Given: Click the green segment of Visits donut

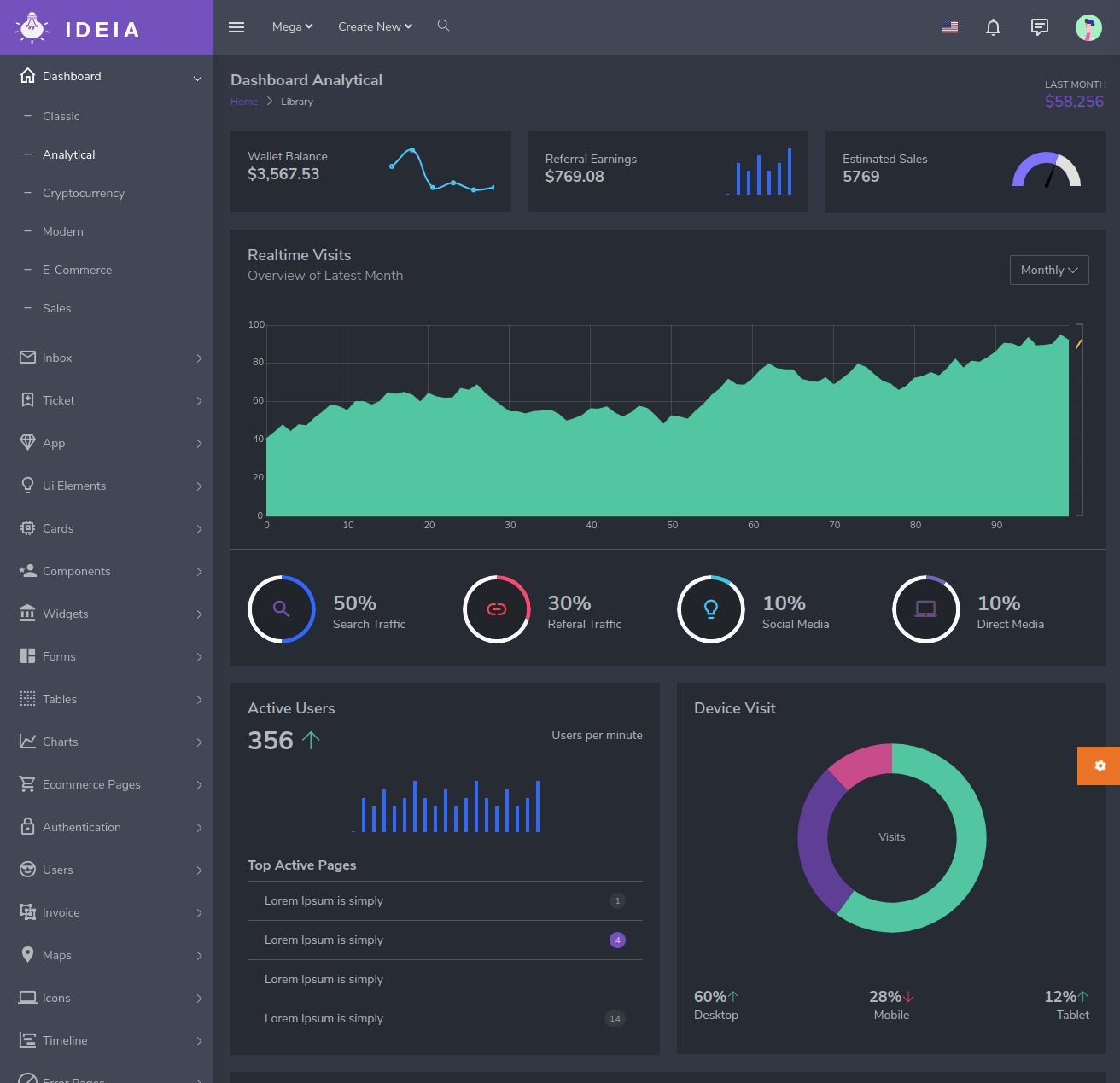Looking at the screenshot, I should (x=966, y=855).
